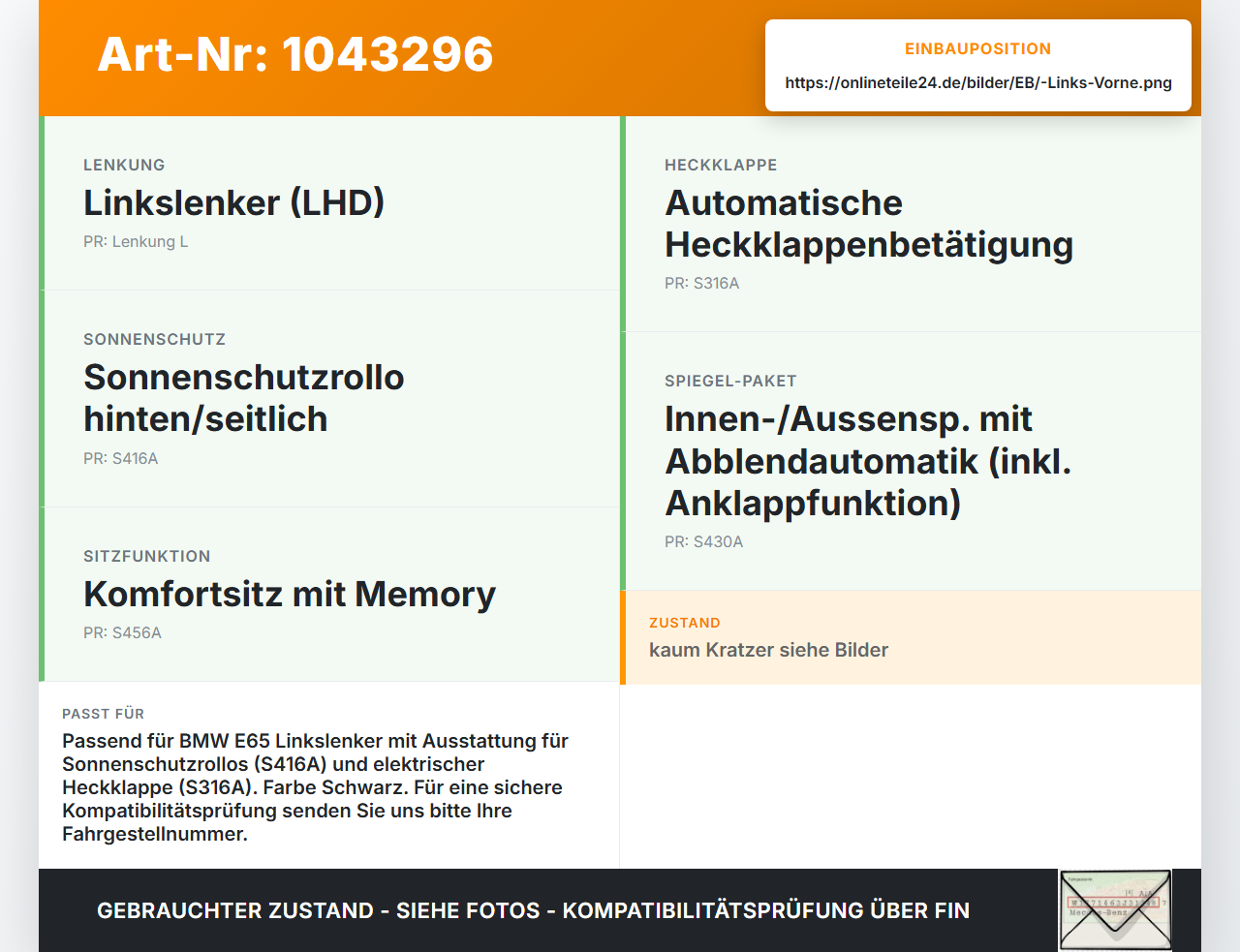The width and height of the screenshot is (1240, 952).
Task: Click the 'ZUSTAND' label
Action: tap(685, 624)
